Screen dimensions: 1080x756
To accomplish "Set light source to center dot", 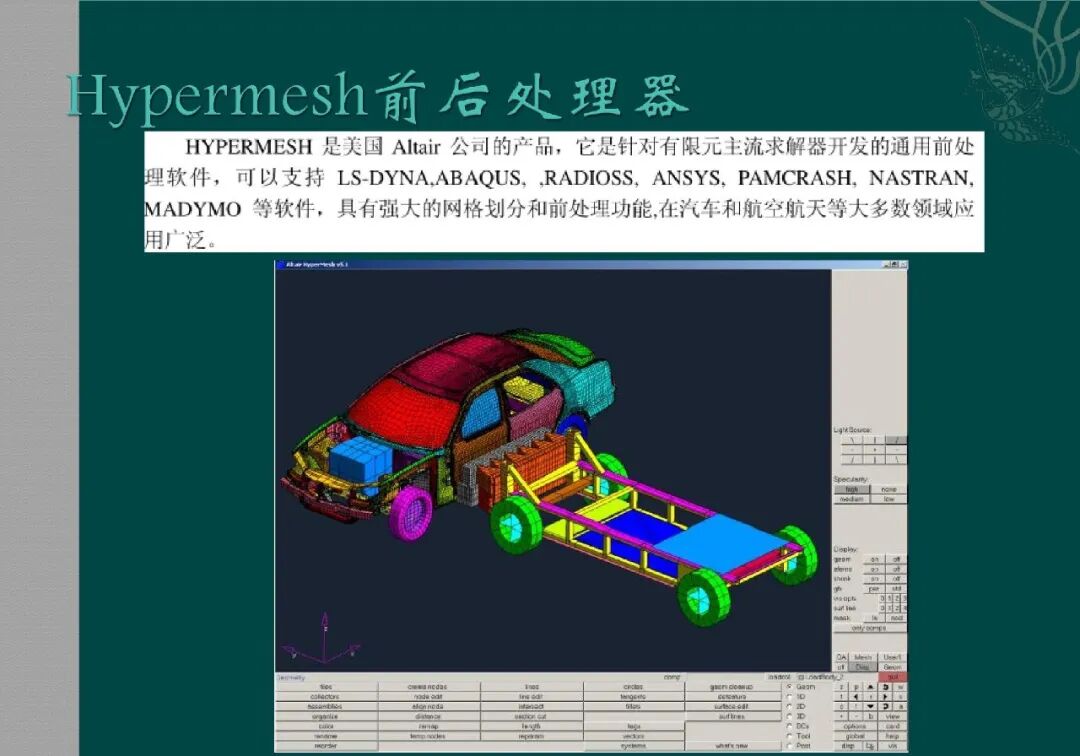I will coord(874,449).
